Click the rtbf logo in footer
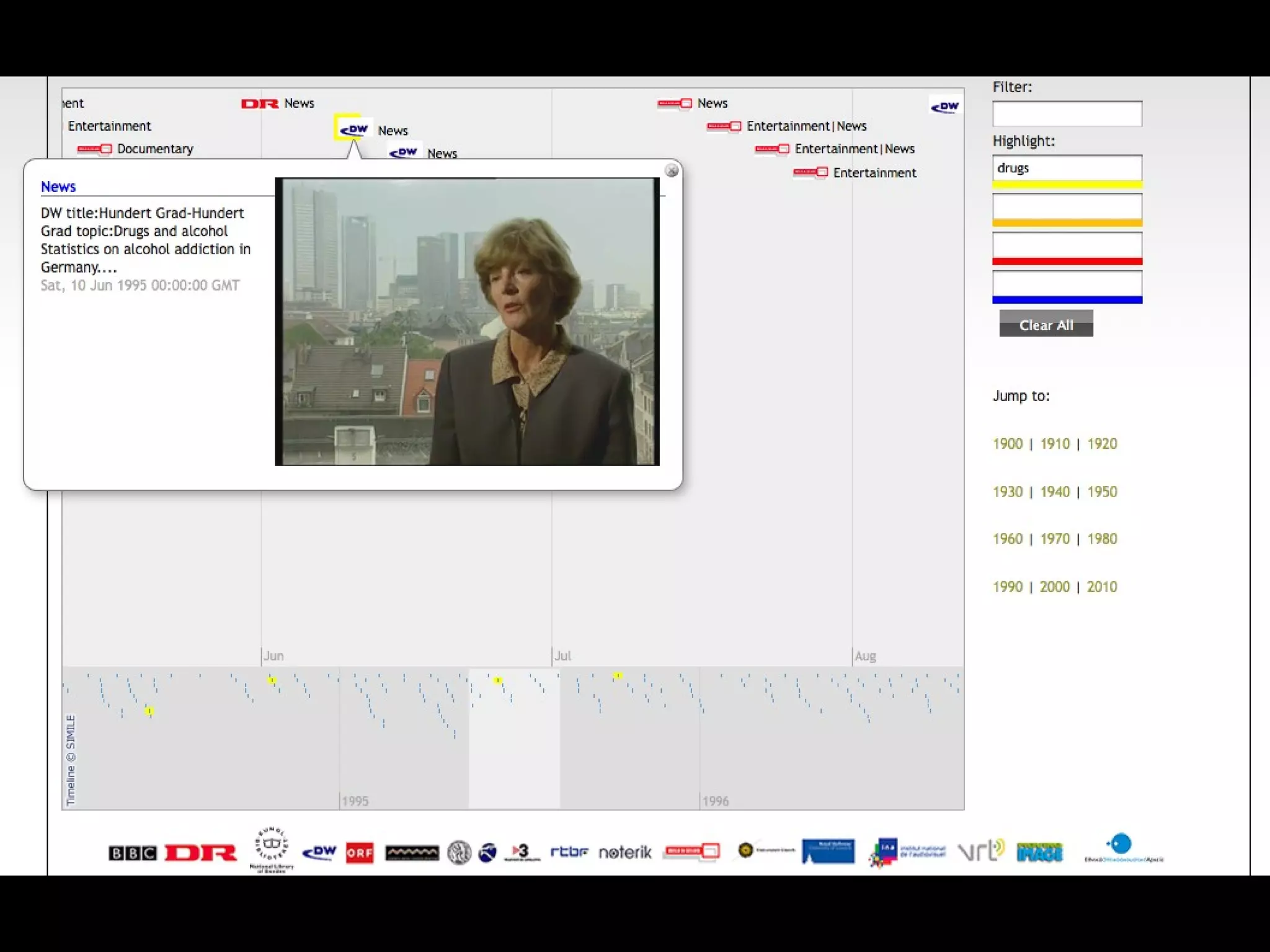Viewport: 1270px width, 952px height. pos(569,852)
